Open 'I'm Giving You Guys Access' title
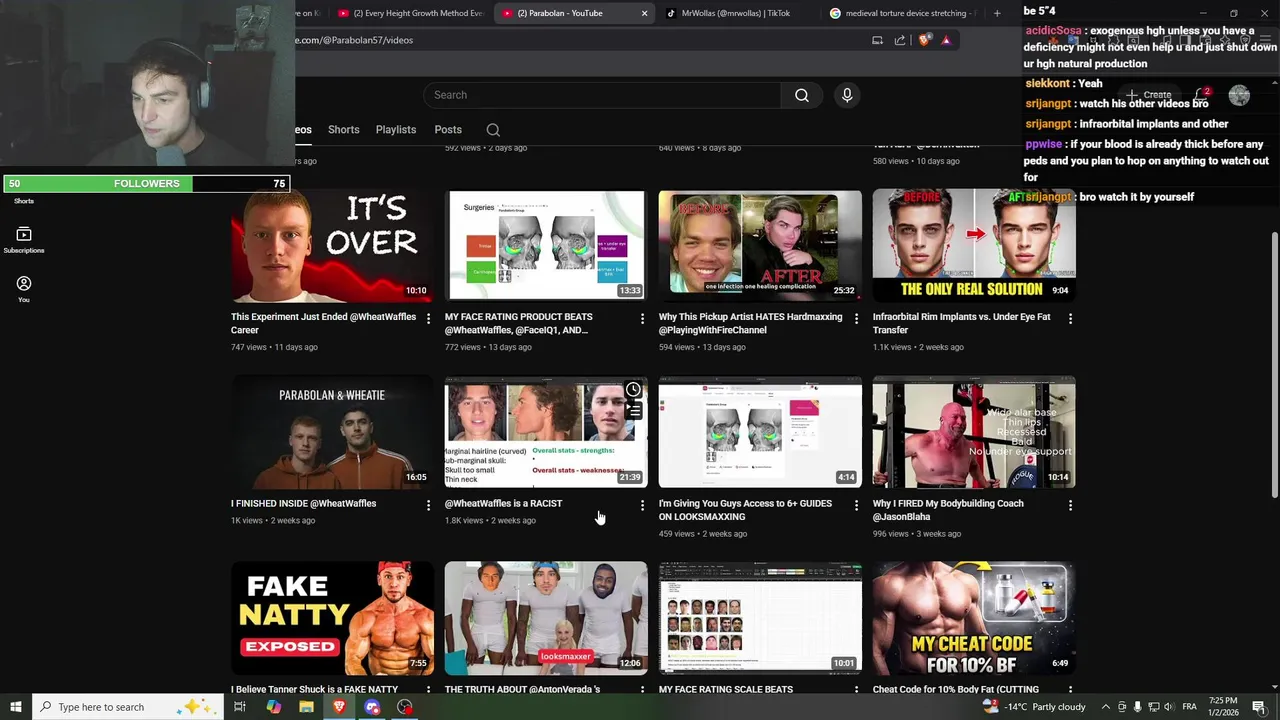This screenshot has width=1280, height=720. 745,510
